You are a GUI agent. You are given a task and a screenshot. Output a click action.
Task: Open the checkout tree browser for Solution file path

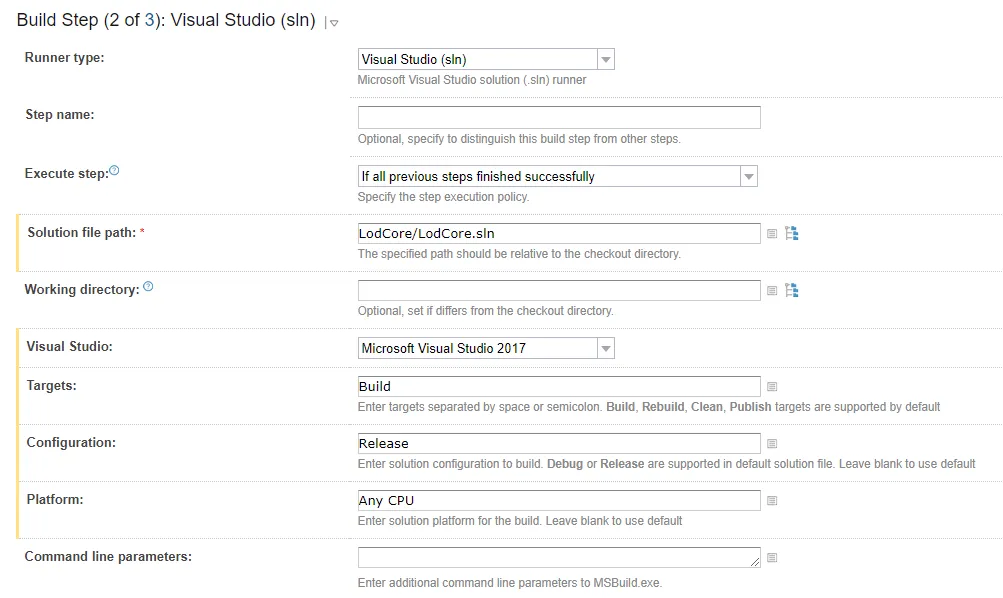point(792,233)
